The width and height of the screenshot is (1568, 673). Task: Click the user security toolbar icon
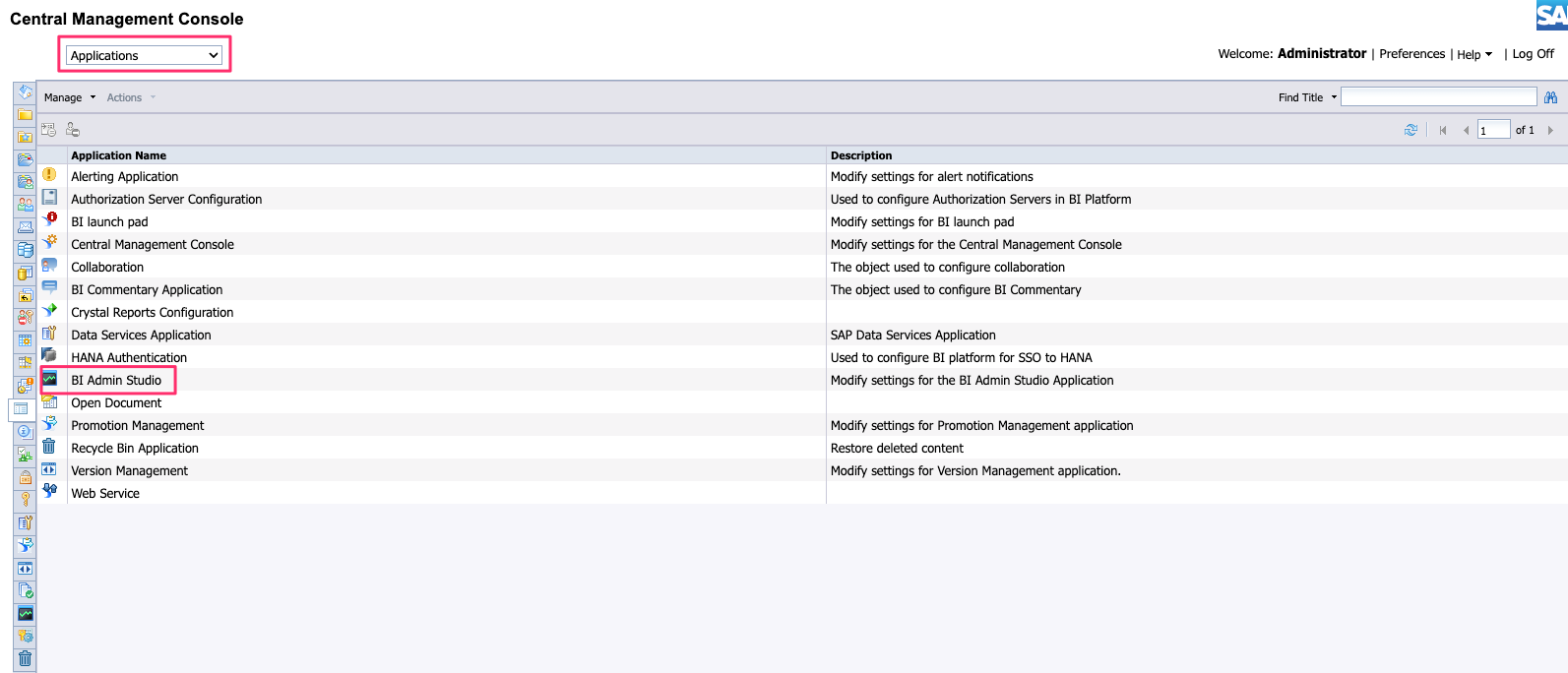tap(73, 130)
